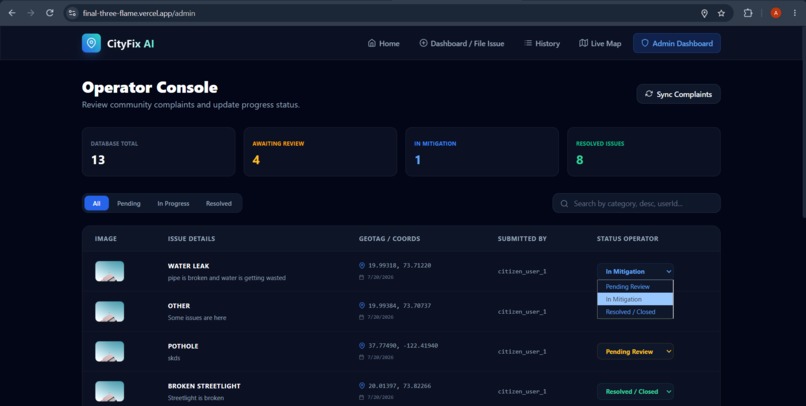Click map pin icon in Water Leak row
The image size is (806, 406).
coord(361,266)
